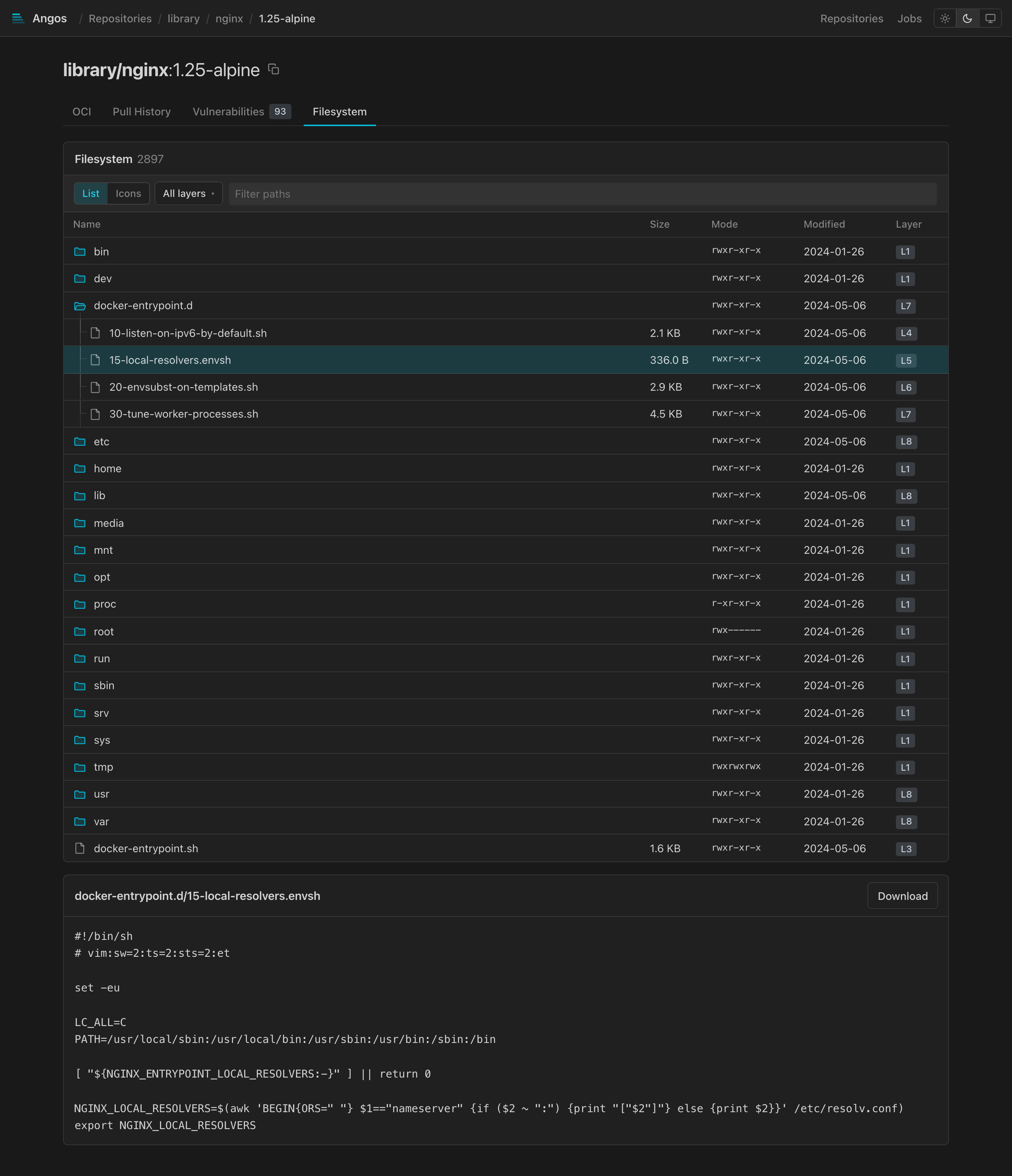Go to Jobs in top navigation
This screenshot has width=1012, height=1176.
(x=909, y=19)
